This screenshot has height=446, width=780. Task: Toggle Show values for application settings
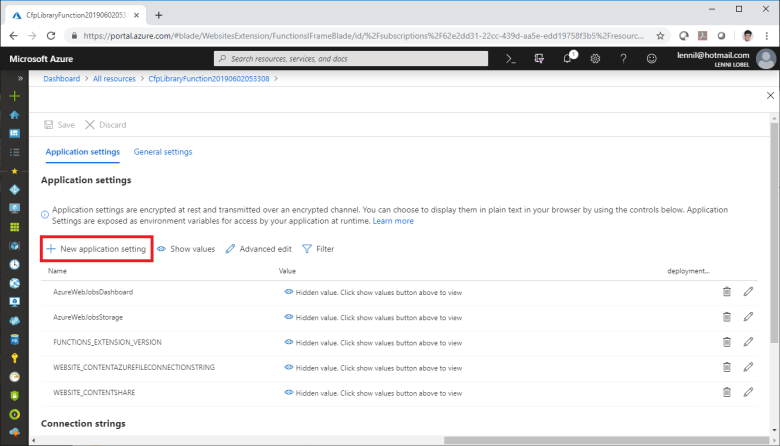186,249
